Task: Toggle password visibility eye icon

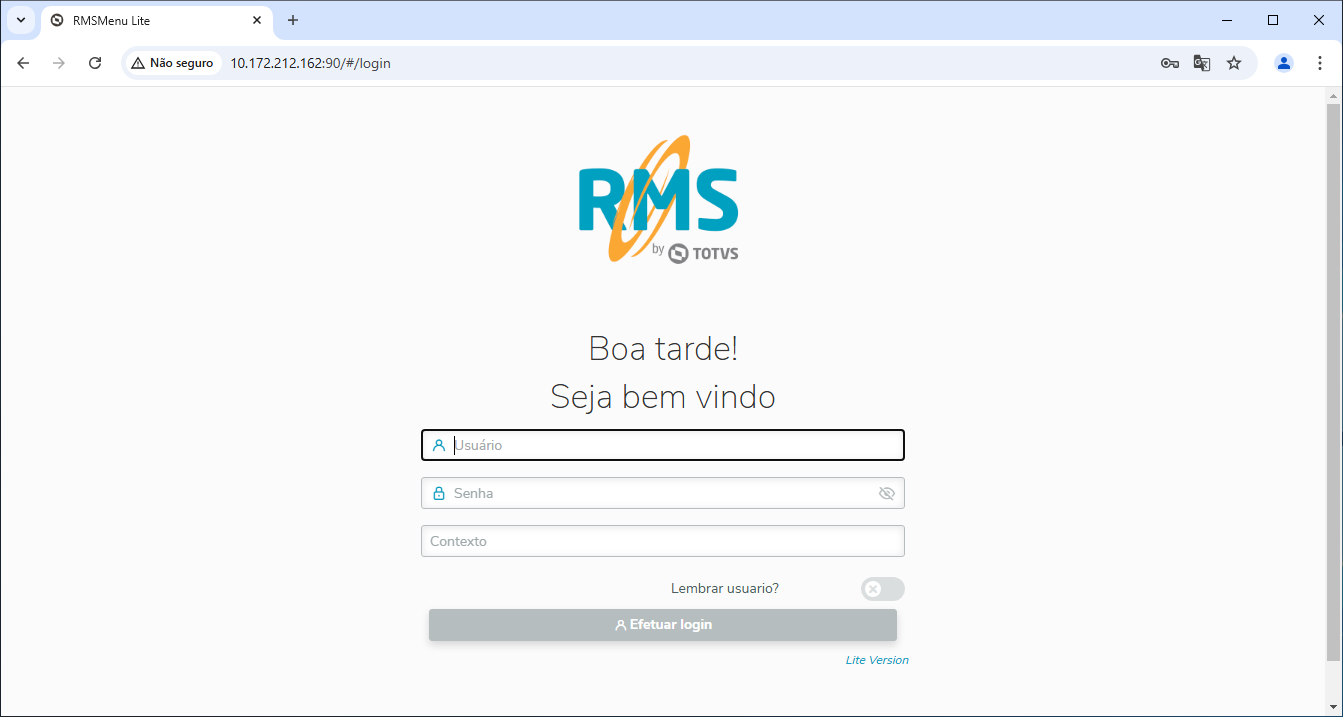Action: pos(886,493)
